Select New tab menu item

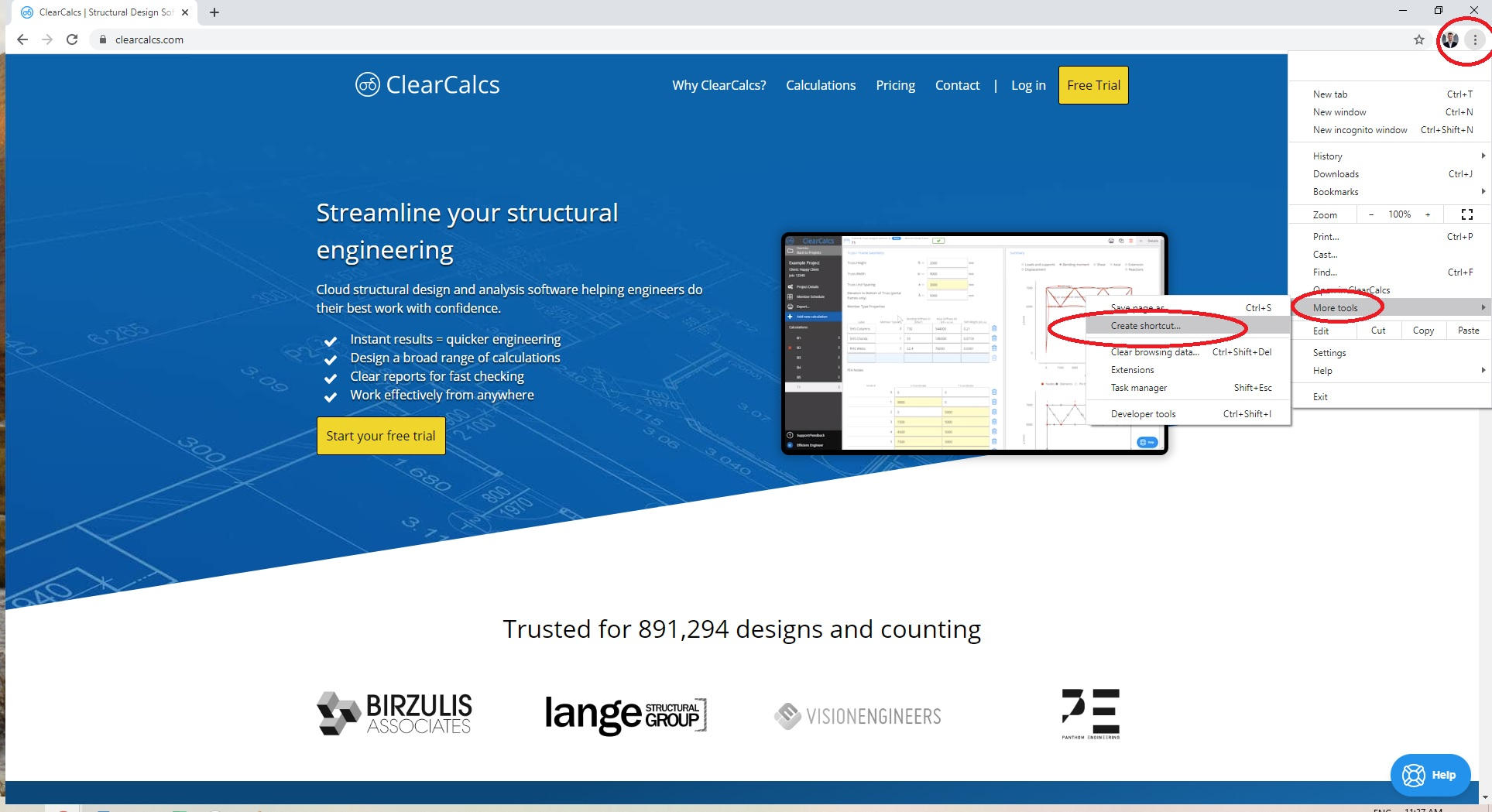(x=1391, y=94)
